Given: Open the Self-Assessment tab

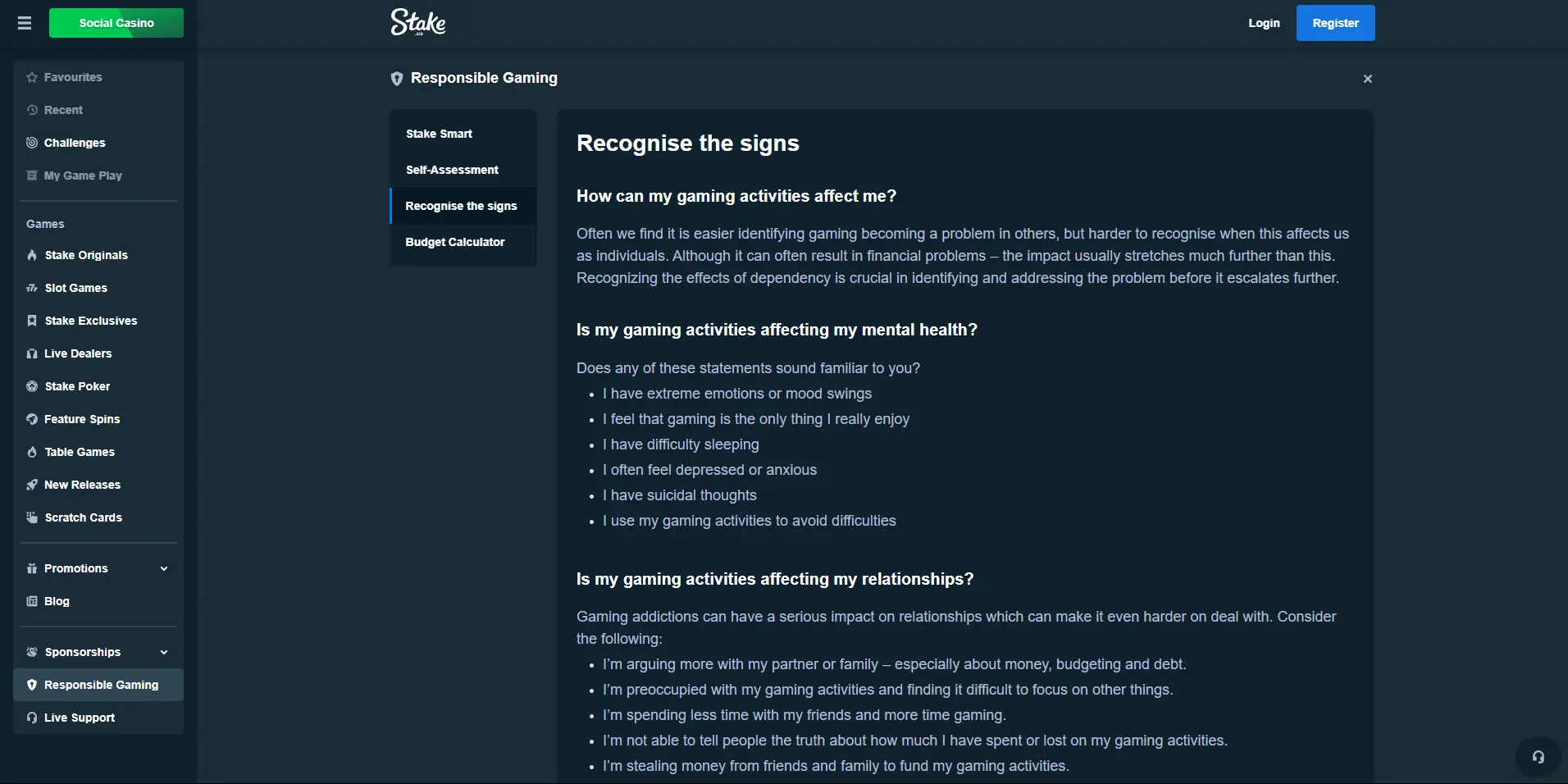Looking at the screenshot, I should point(452,170).
